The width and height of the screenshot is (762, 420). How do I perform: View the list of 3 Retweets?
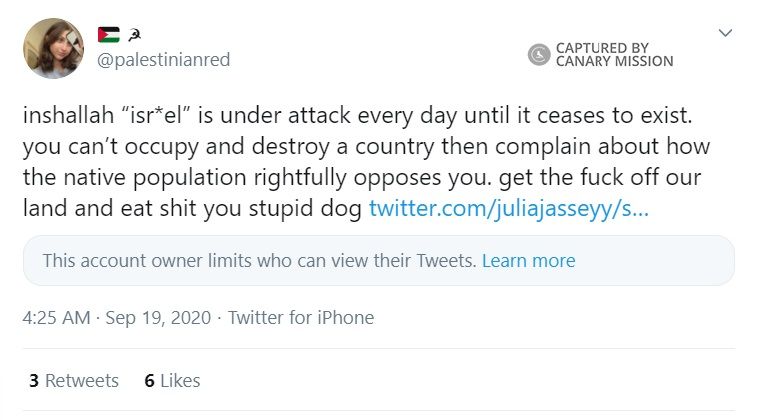pyautogui.click(x=74, y=381)
